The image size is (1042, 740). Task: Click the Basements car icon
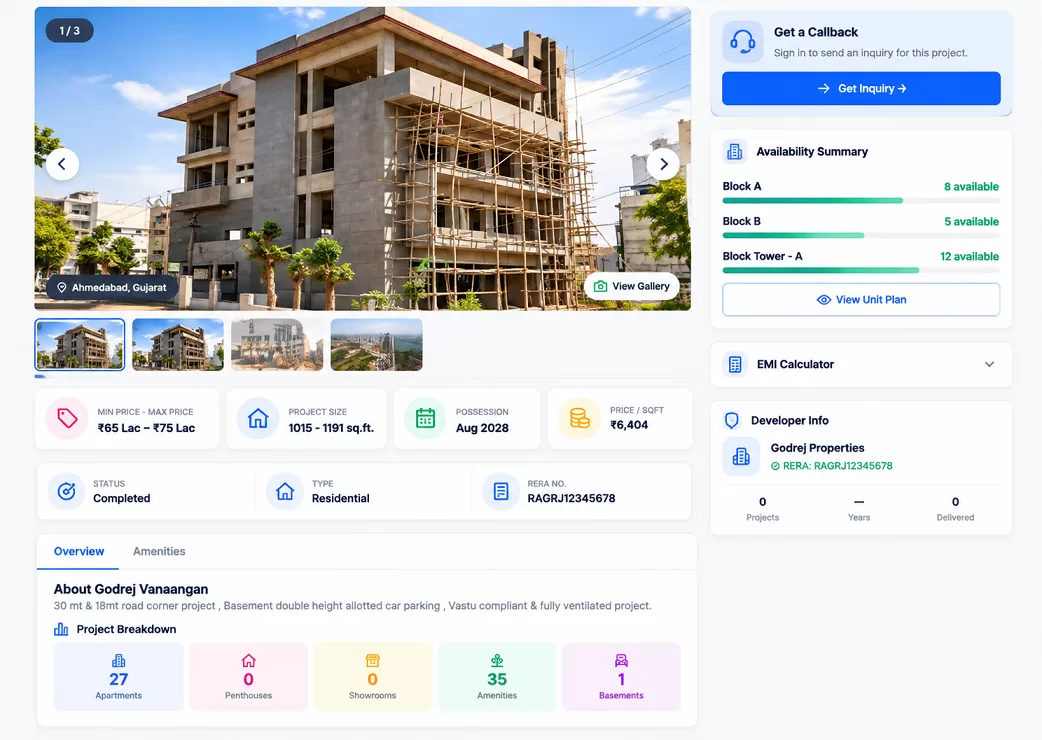[621, 660]
